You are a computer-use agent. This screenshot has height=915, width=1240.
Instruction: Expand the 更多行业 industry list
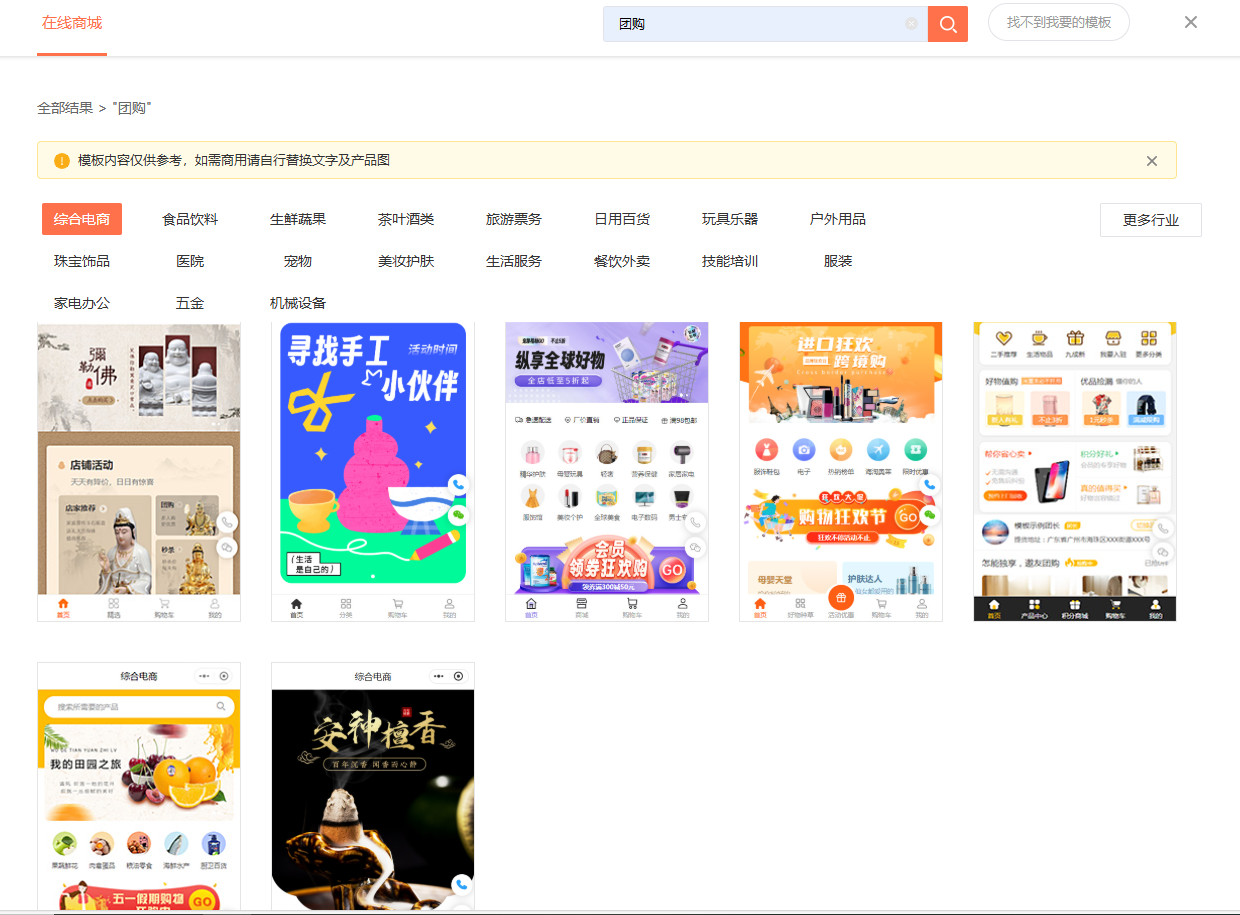tap(1151, 220)
